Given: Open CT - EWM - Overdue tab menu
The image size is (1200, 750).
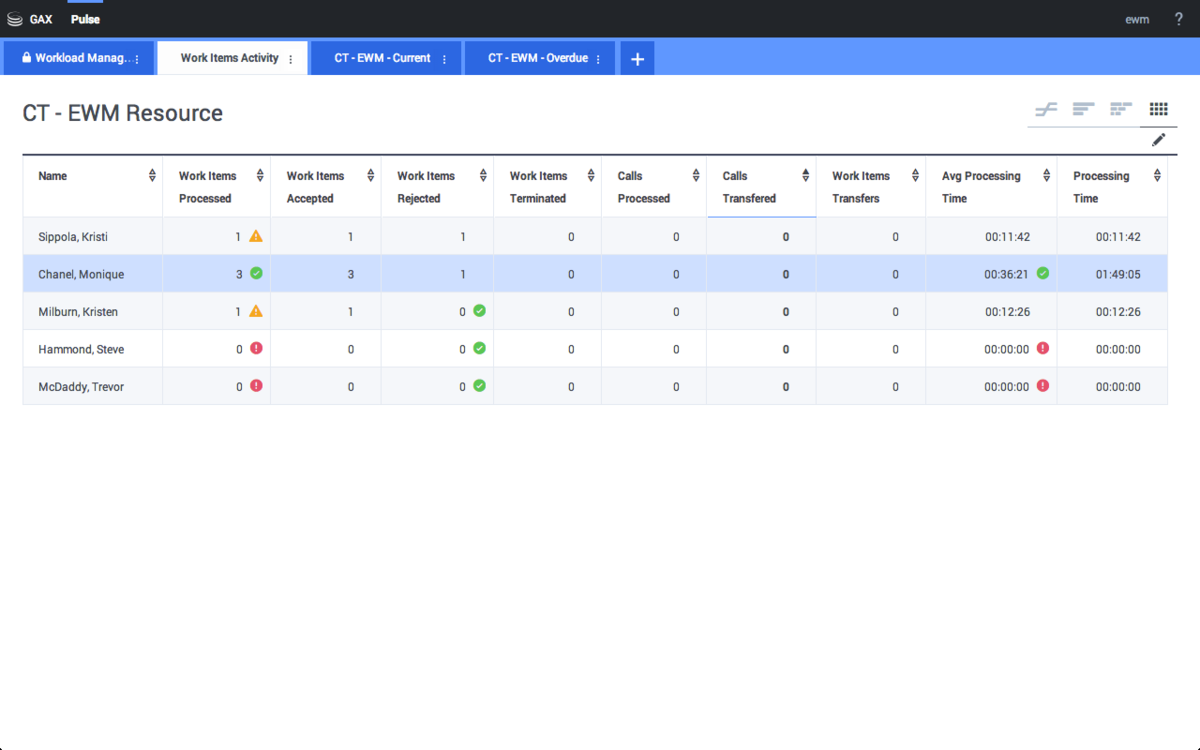Looking at the screenshot, I should click(x=598, y=60).
